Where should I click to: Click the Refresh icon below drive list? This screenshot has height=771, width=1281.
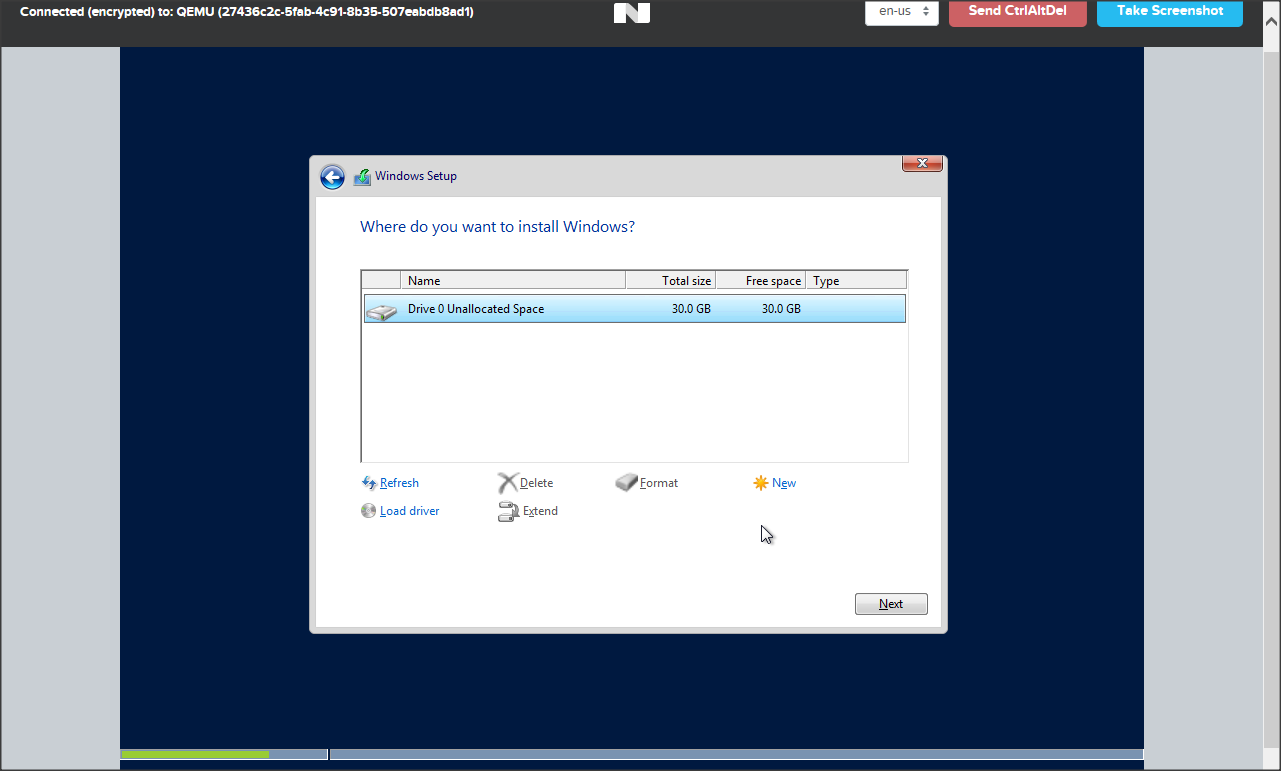[368, 483]
